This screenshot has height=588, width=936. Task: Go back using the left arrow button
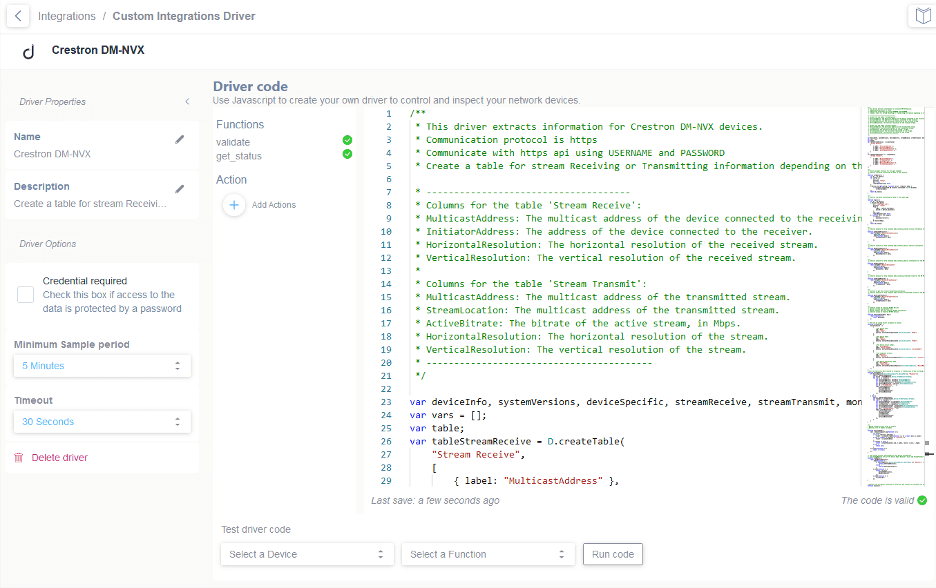coord(18,16)
